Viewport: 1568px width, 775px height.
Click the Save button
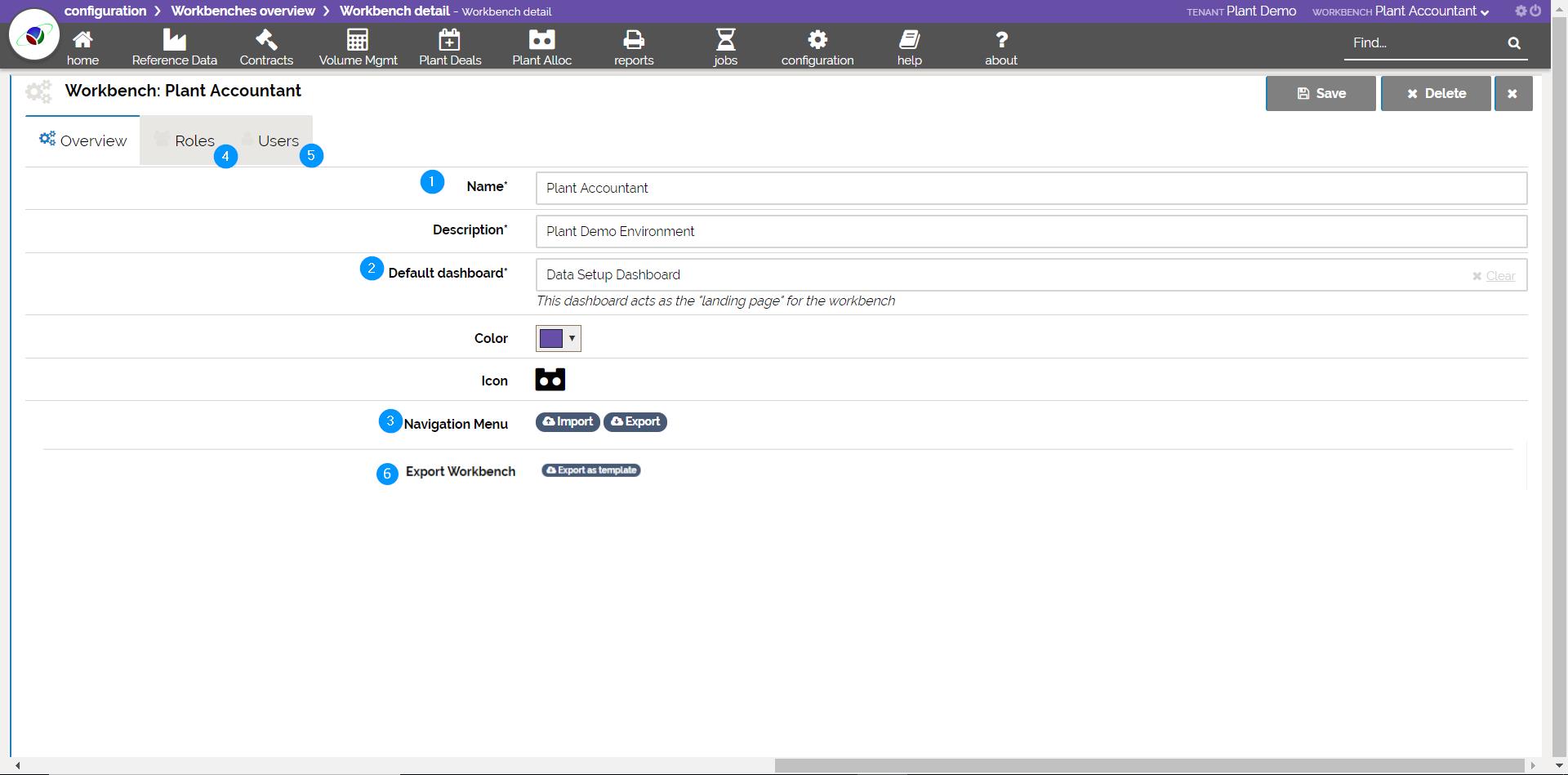tap(1321, 94)
